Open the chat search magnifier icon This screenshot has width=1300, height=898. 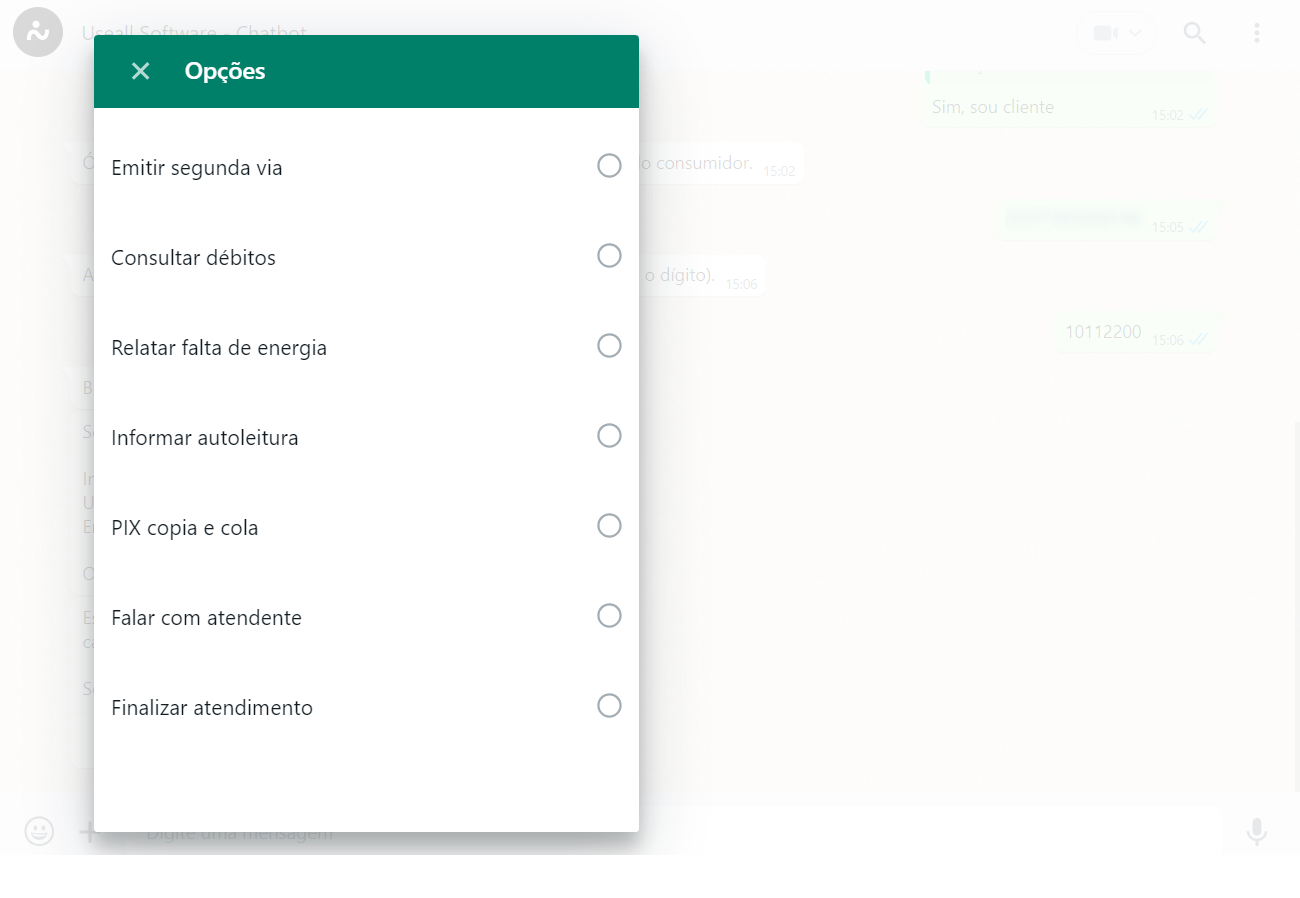[x=1194, y=33]
